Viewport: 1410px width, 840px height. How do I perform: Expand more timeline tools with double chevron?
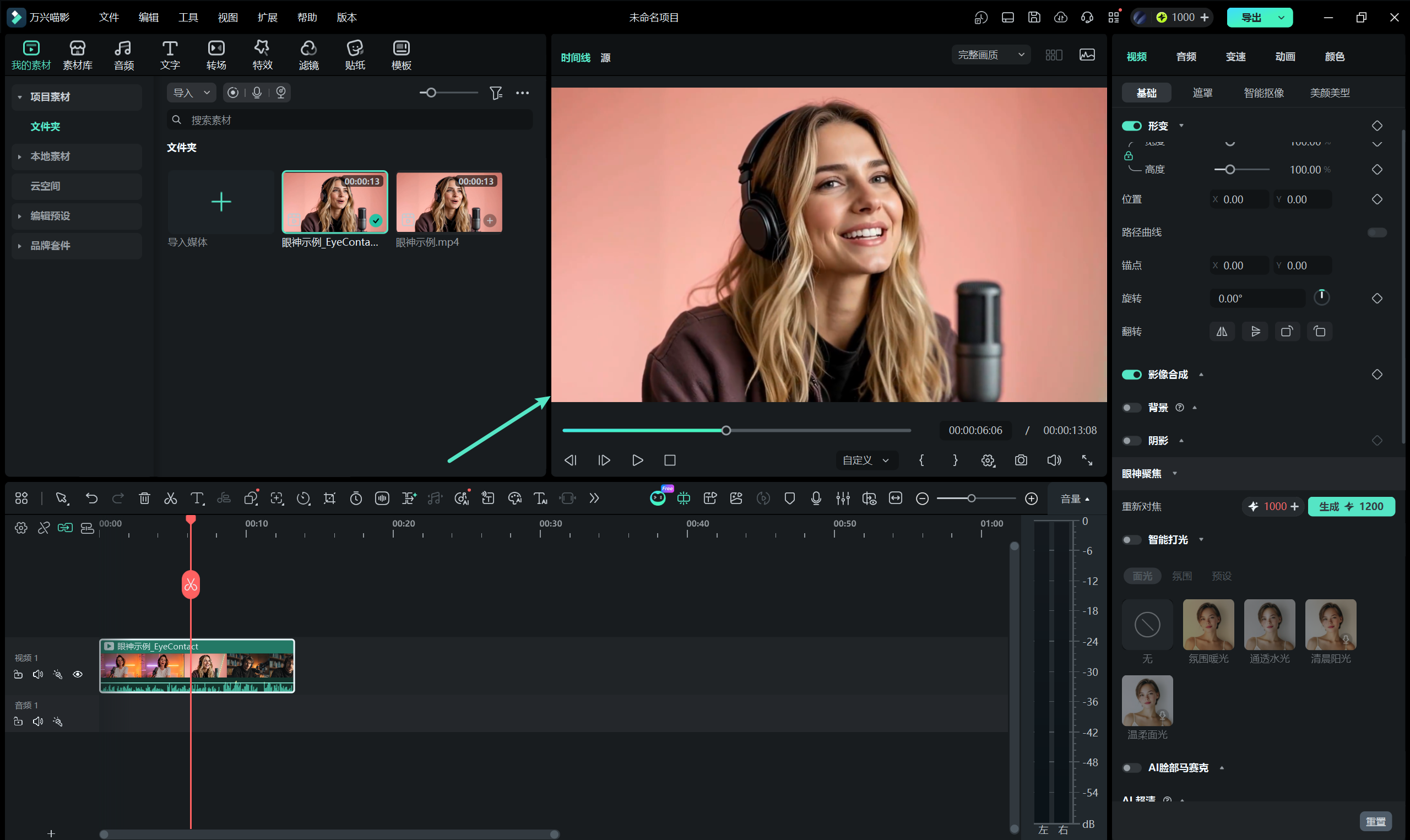click(594, 498)
